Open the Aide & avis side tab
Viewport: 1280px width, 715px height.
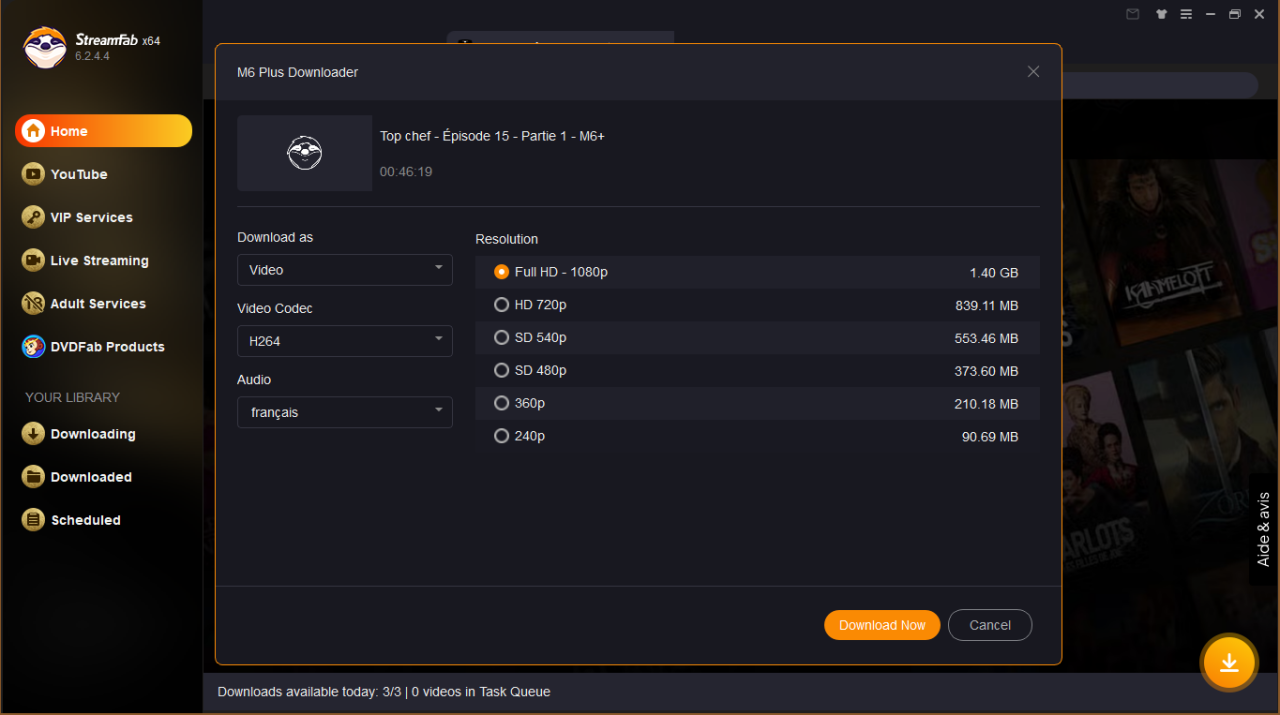click(x=1263, y=529)
